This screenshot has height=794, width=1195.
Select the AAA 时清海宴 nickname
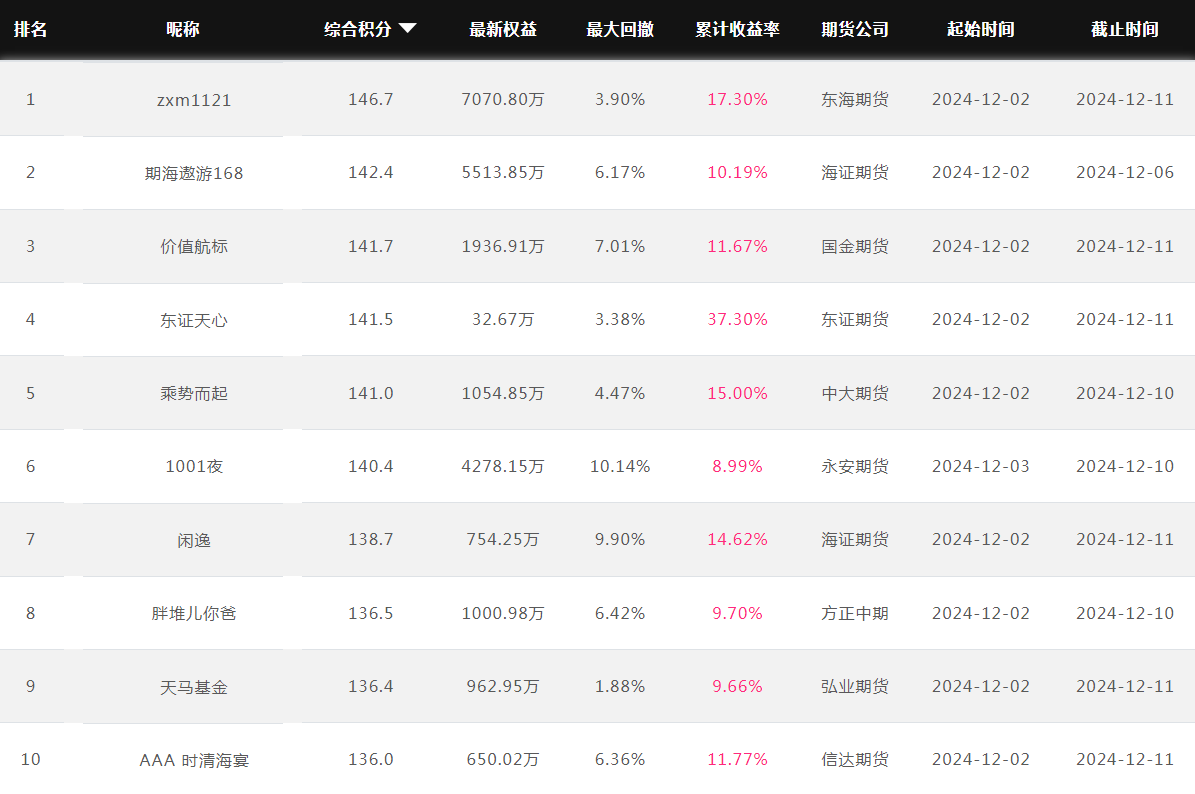(194, 760)
